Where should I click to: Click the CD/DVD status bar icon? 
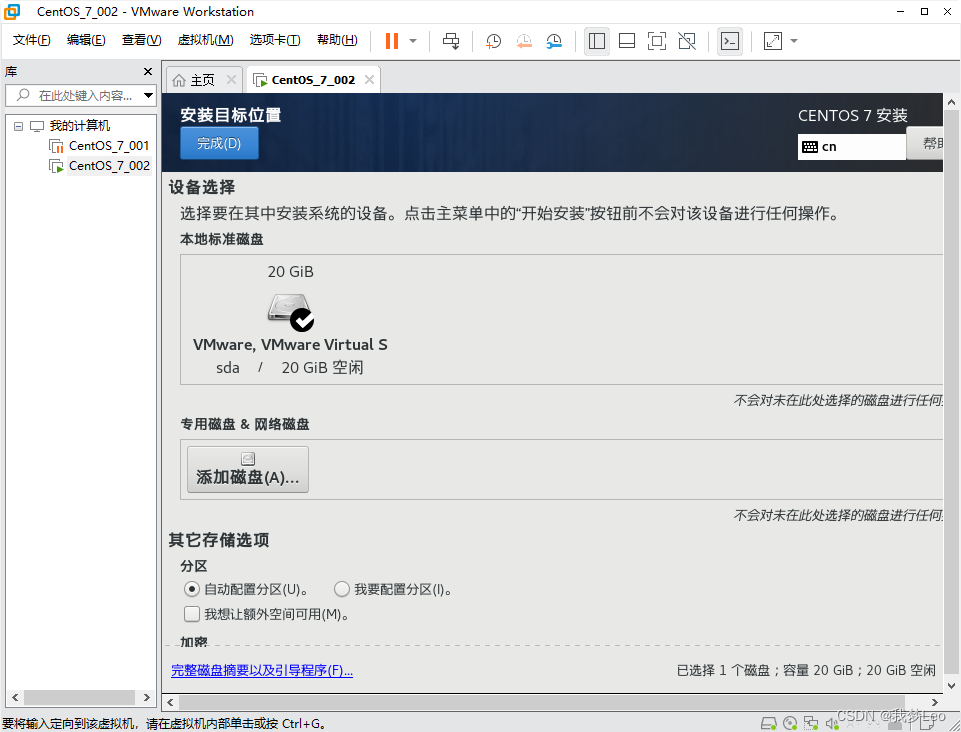pyautogui.click(x=790, y=724)
